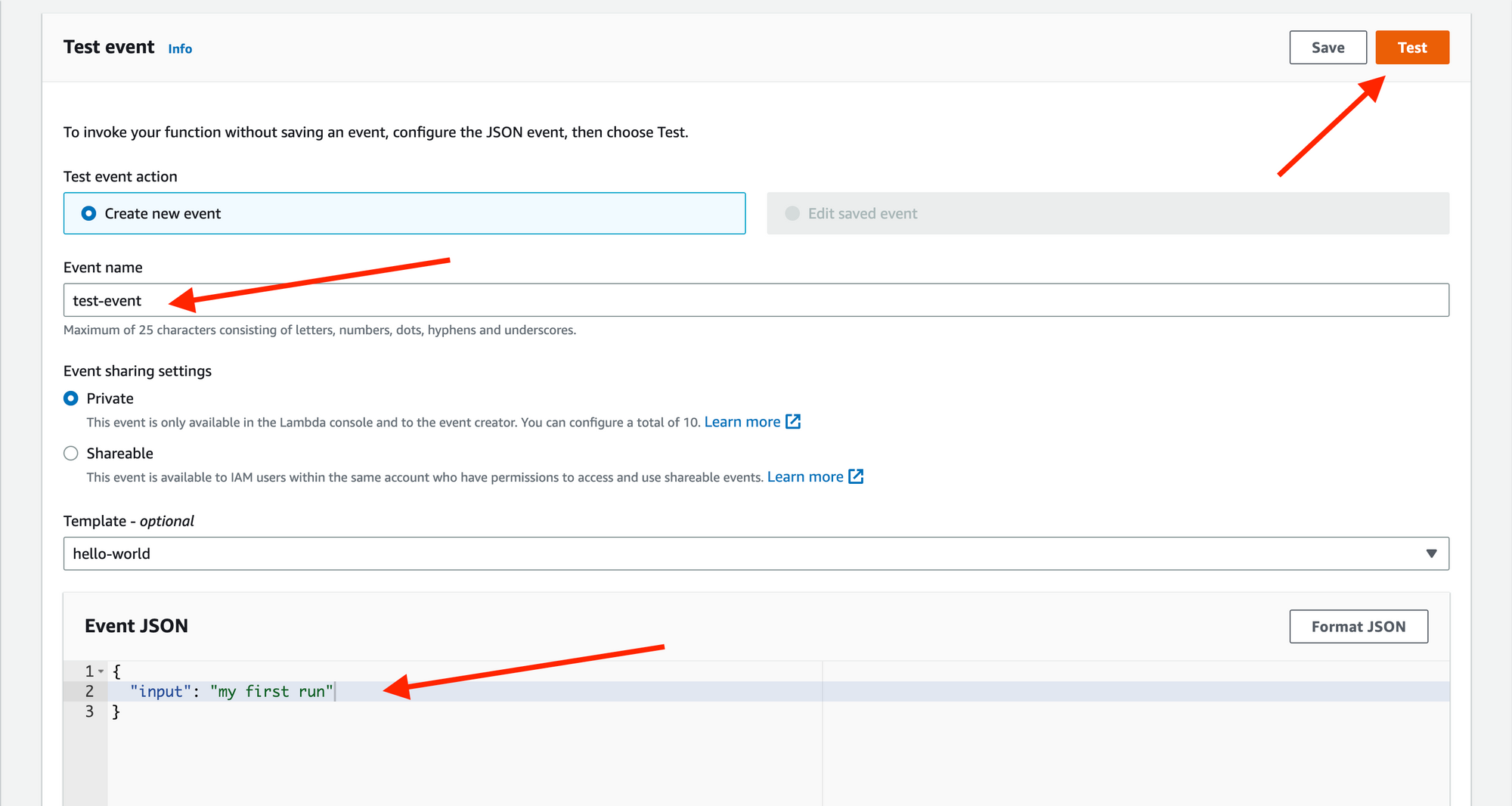Choose Shareable event sharing setting

coord(71,454)
